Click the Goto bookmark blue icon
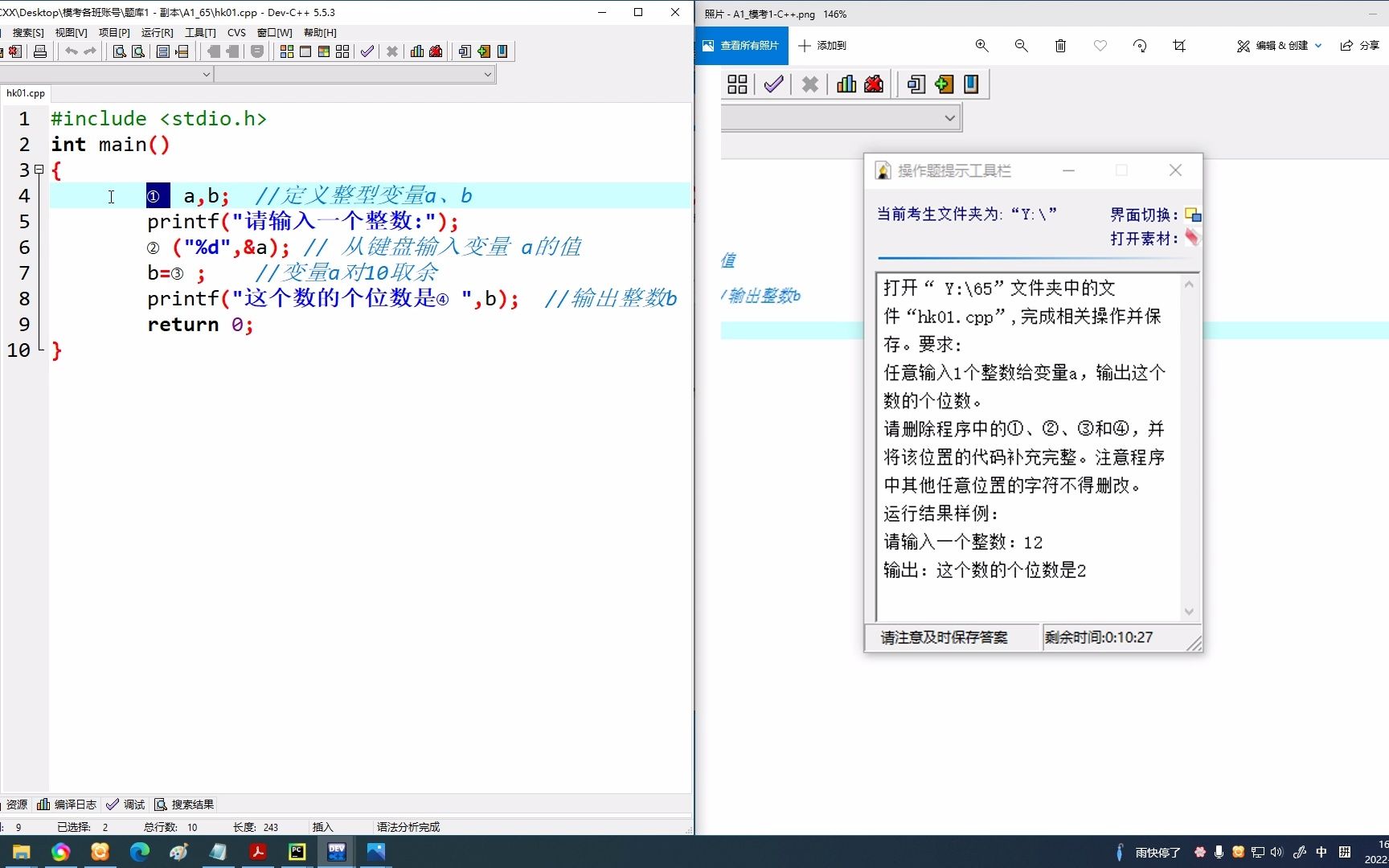Viewport: 1389px width, 868px height. pos(502,51)
